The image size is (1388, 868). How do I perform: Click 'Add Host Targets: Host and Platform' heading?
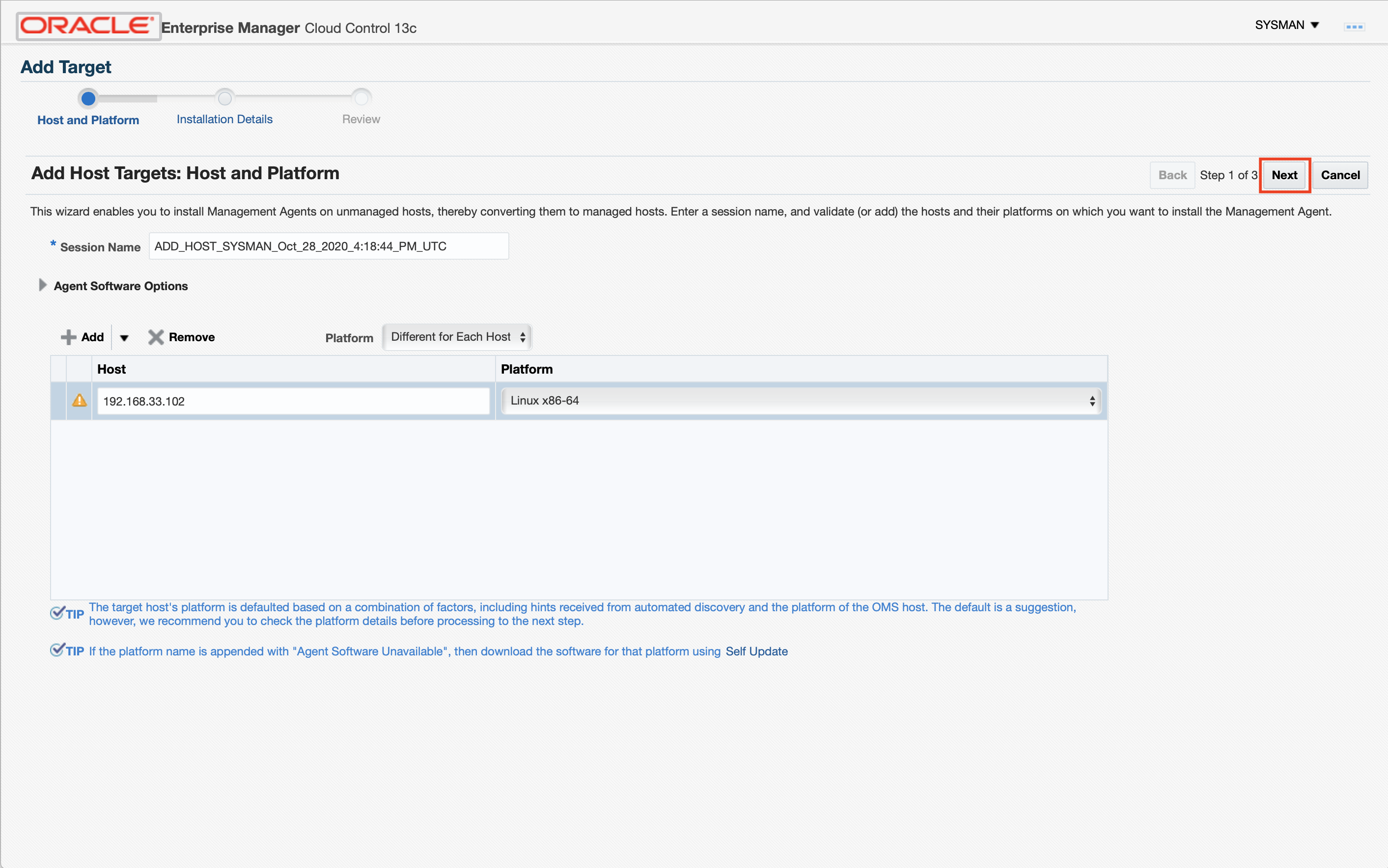click(185, 173)
